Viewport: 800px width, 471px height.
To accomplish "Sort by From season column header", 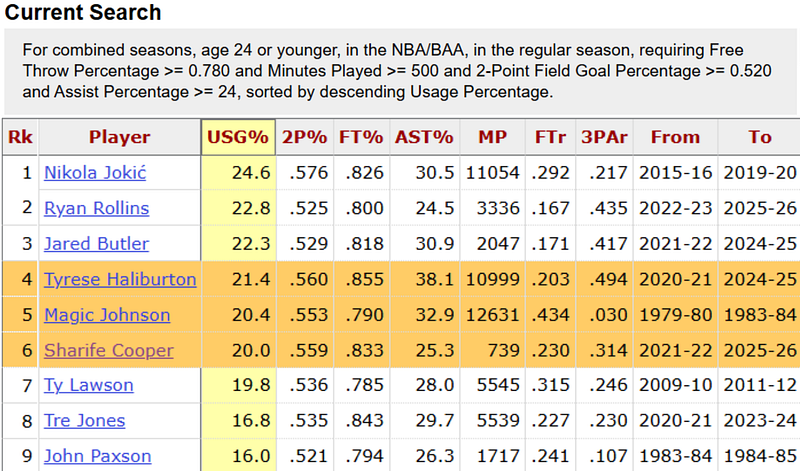I will pos(676,137).
